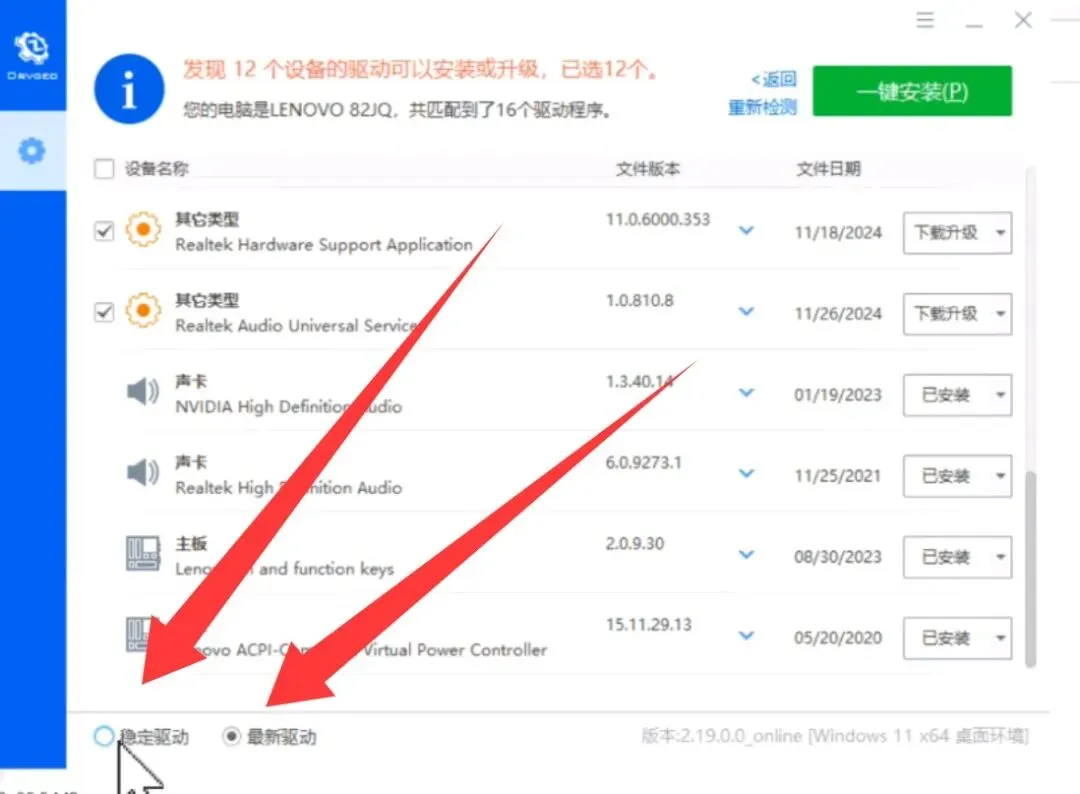The image size is (1080, 794).
Task: Click version 2.0.9.30 text
Action: 635,543
